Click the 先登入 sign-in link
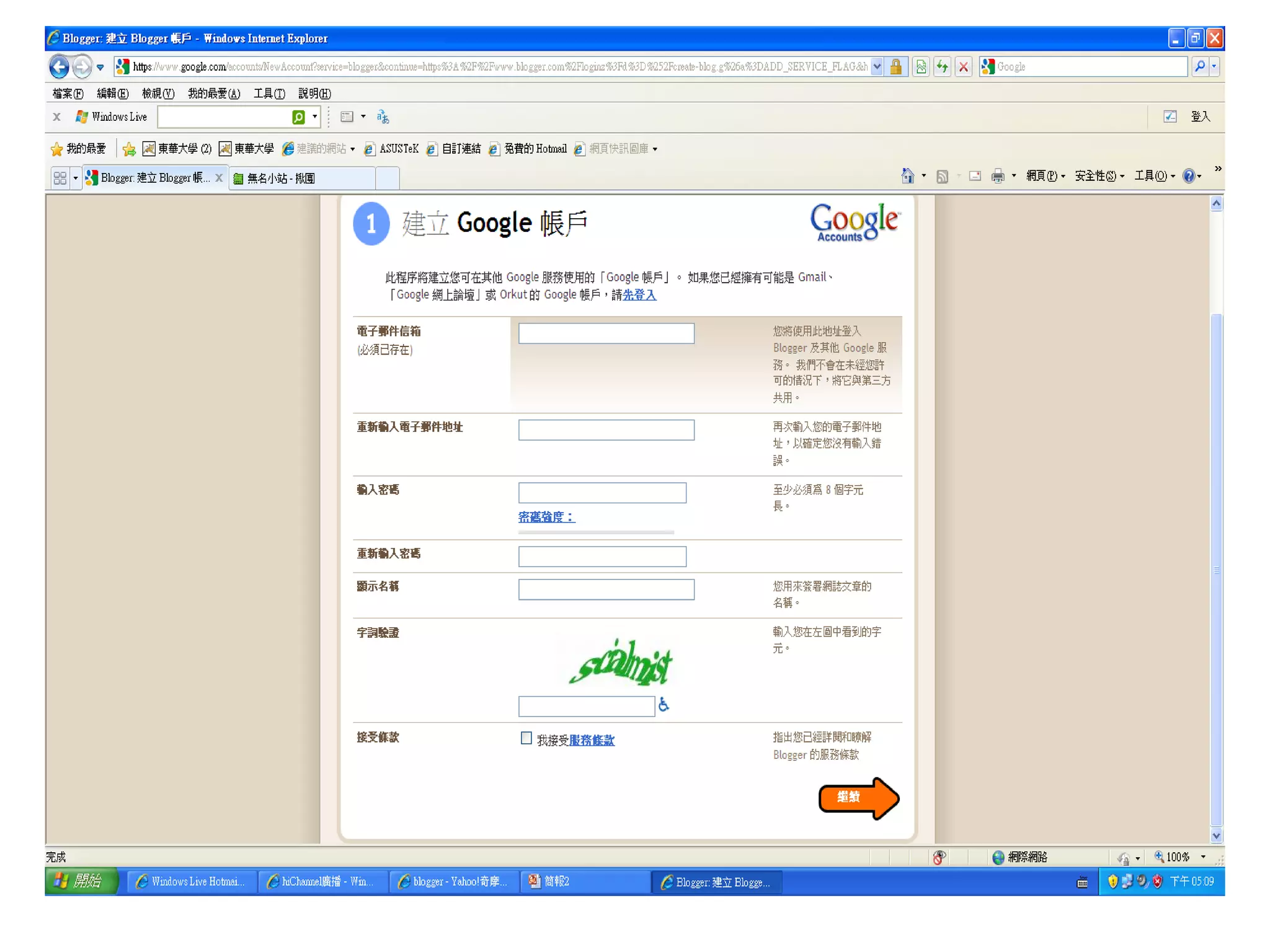Screen dimensions: 1270x952 click(x=639, y=295)
